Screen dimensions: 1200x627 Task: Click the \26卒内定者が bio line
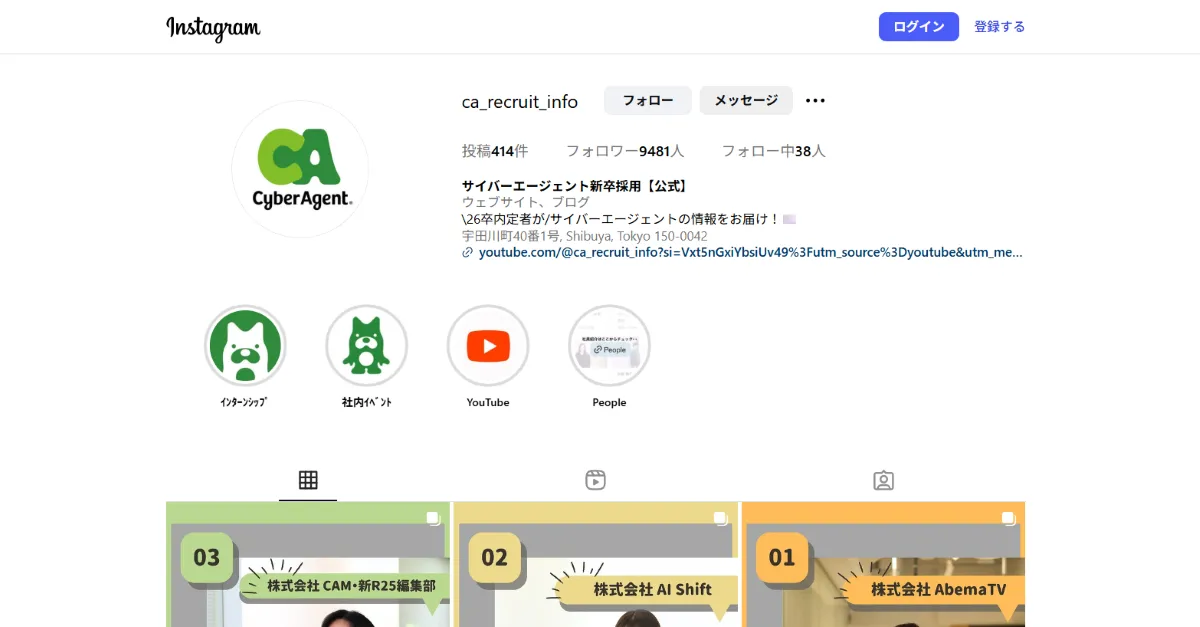pyautogui.click(x=628, y=219)
